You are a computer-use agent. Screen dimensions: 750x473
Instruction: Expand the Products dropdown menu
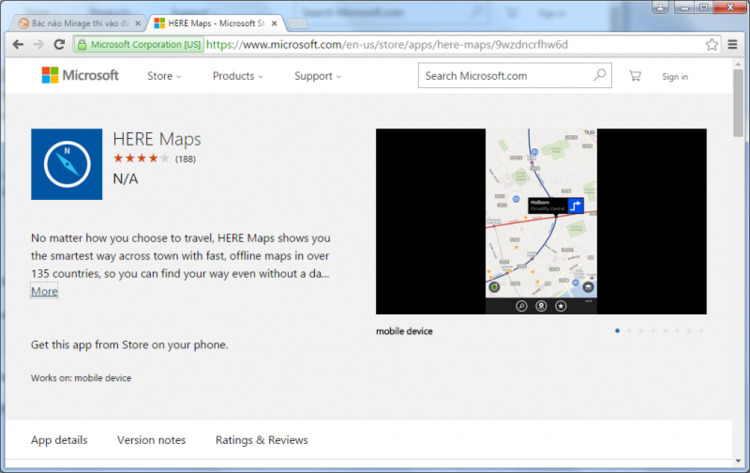[238, 76]
